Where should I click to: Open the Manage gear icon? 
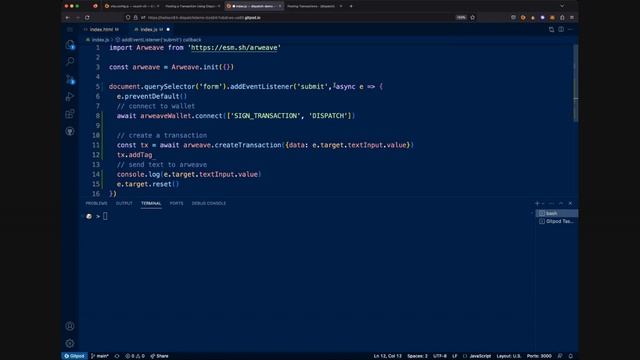tap(70, 343)
